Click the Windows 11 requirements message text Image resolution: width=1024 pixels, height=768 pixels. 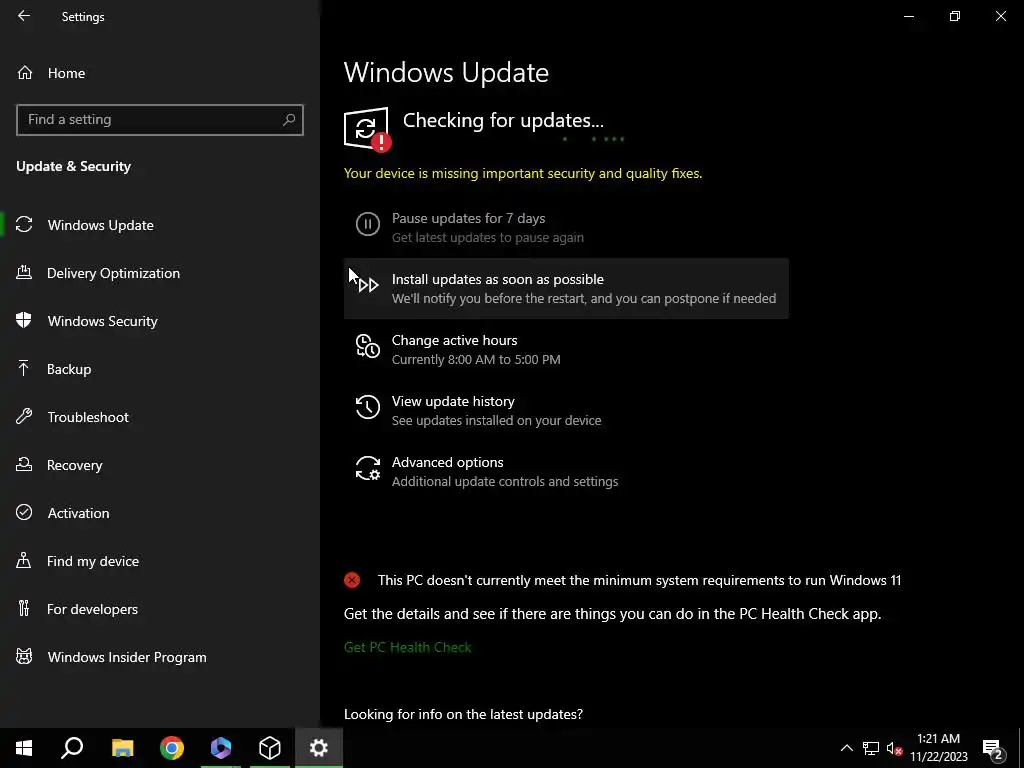coord(639,580)
